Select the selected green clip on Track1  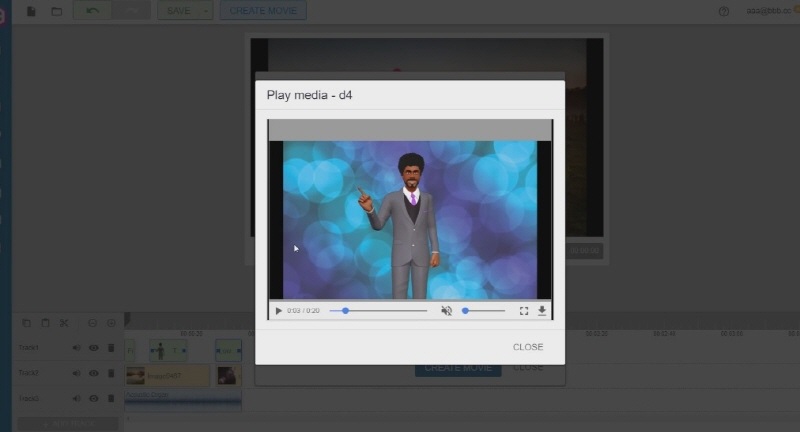pyautogui.click(x=228, y=350)
